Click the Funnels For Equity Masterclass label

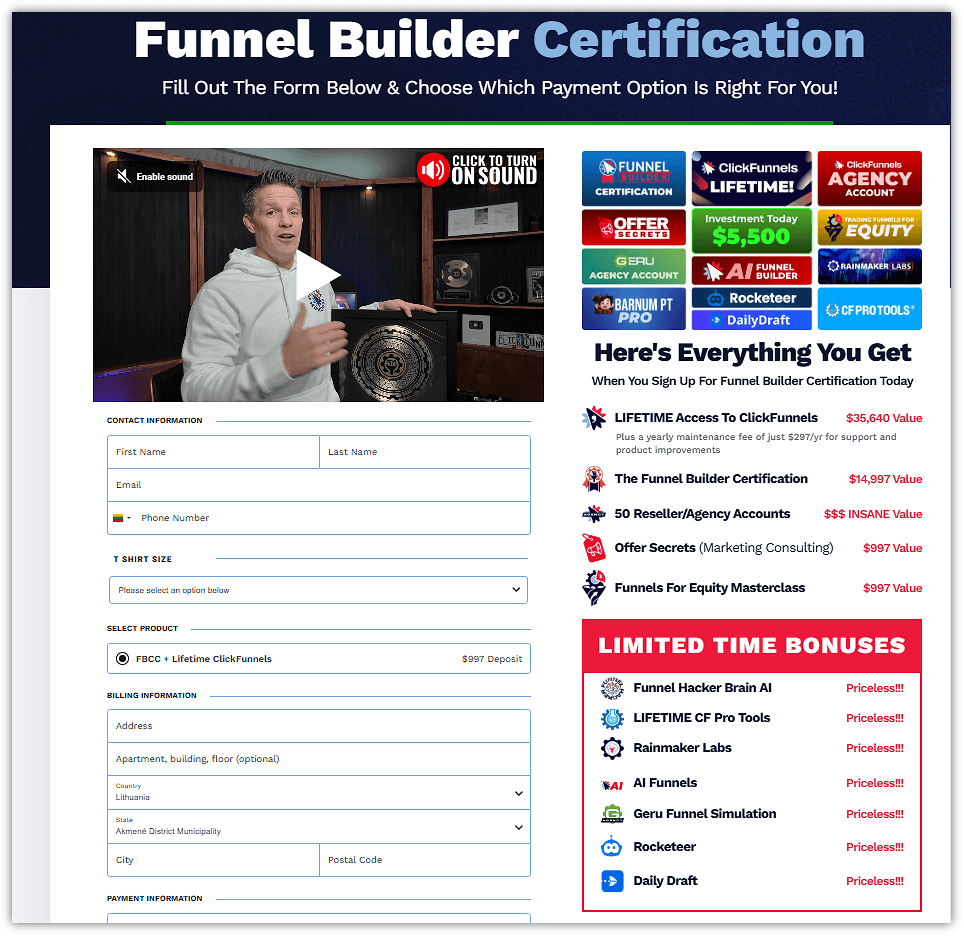(x=709, y=588)
